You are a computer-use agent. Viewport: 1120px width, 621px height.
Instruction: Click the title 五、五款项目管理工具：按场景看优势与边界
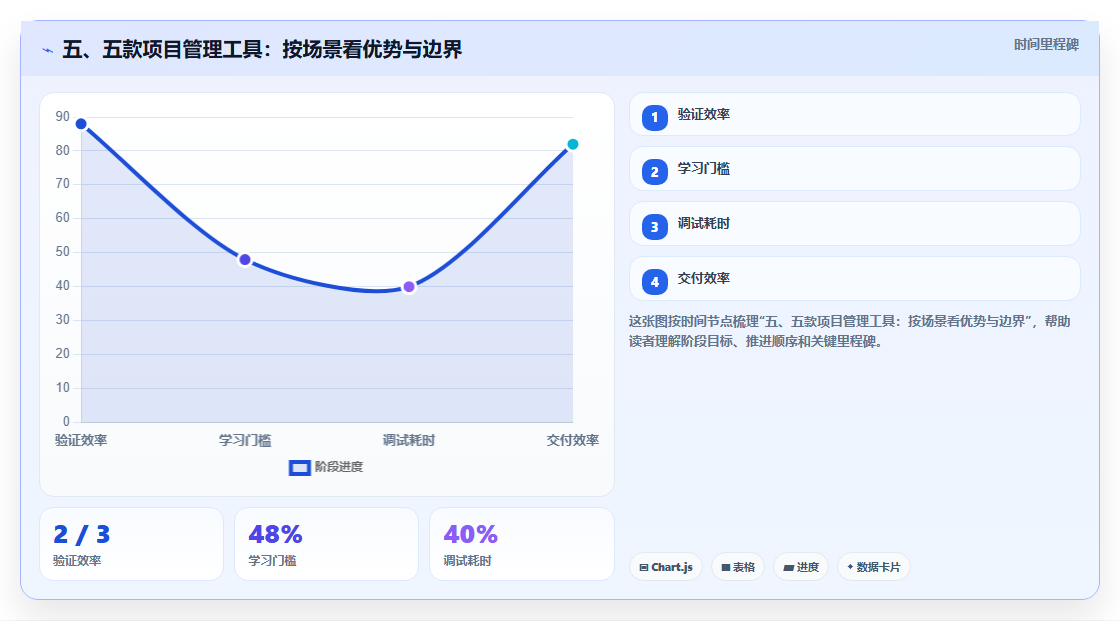point(262,49)
